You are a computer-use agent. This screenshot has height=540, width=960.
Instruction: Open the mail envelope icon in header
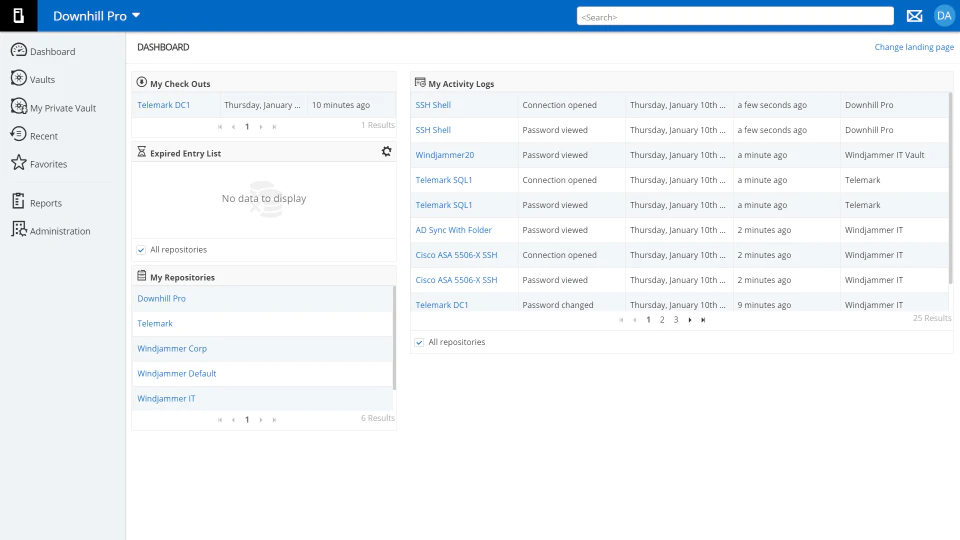914,16
